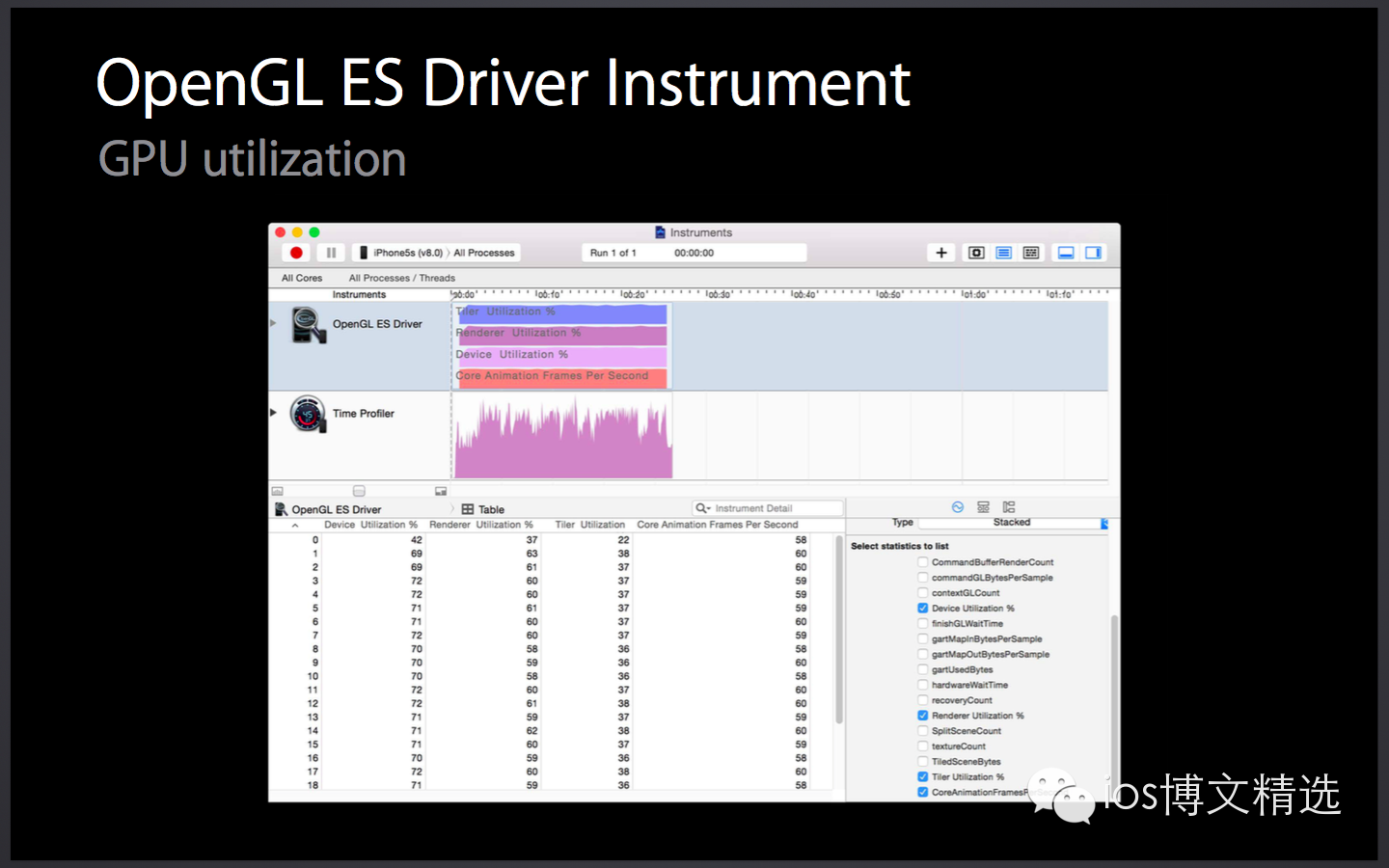Sort by Core Animation Frames Per Second column
1389x868 pixels.
click(718, 525)
